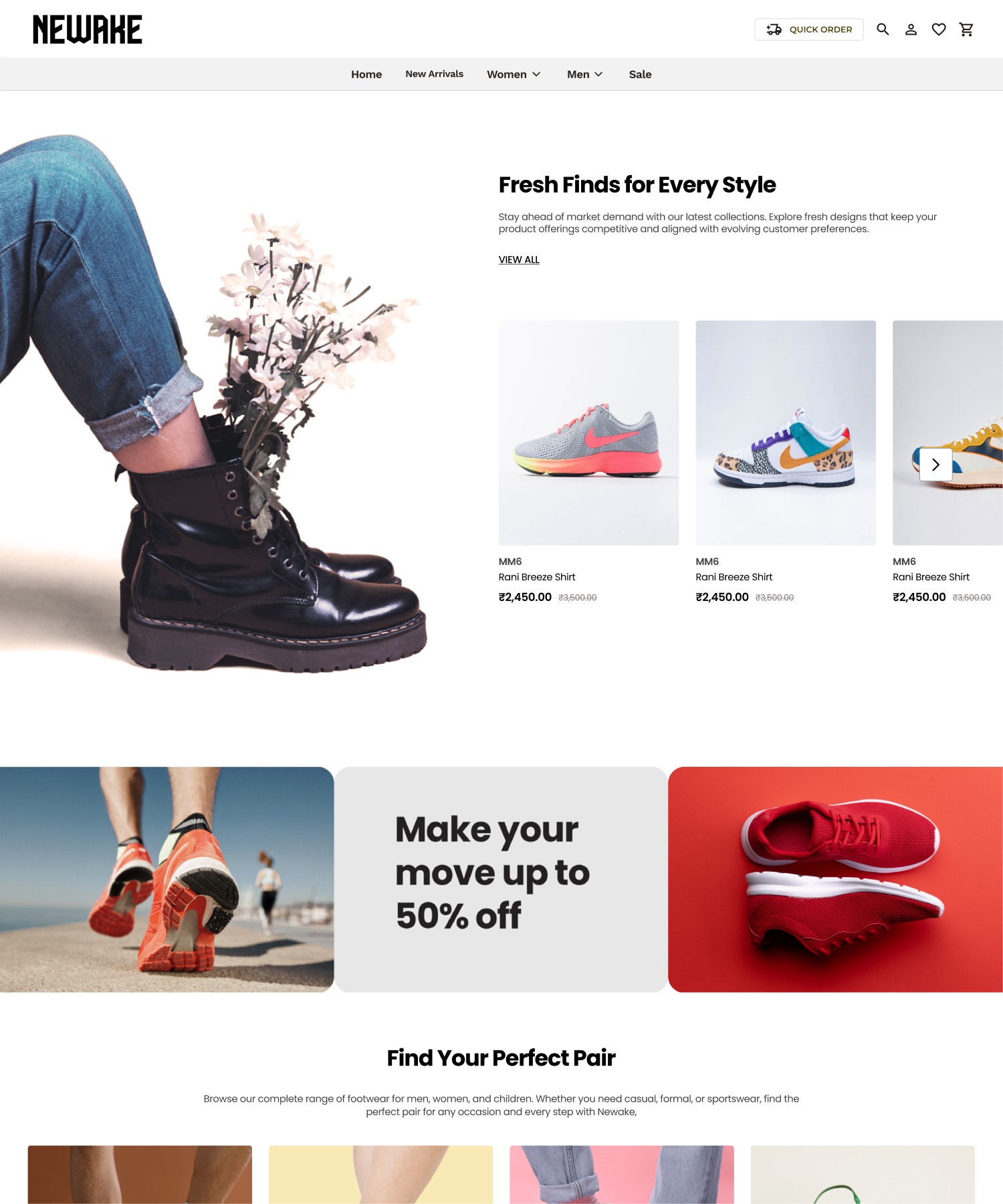
Task: Select the 50% off promo banner
Action: tap(501, 879)
